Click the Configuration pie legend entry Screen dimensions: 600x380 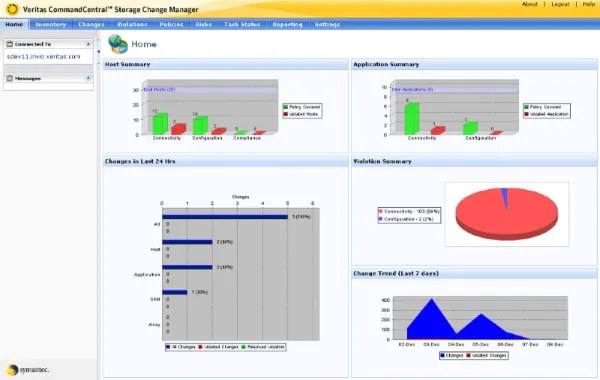tap(406, 219)
